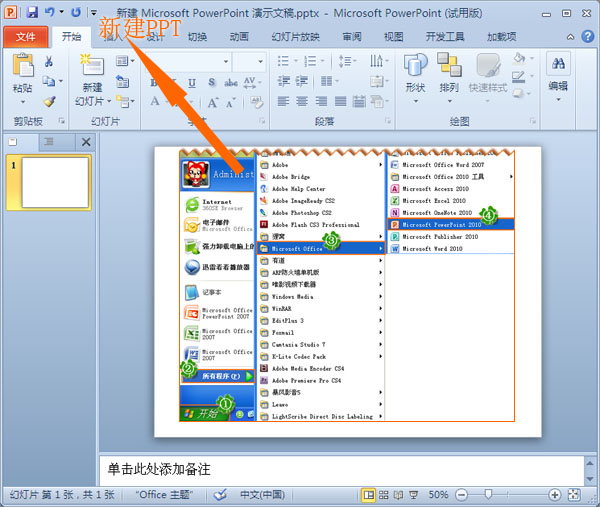600x507 pixels.
Task: Center the text alignment
Action: pyautogui.click(x=302, y=101)
